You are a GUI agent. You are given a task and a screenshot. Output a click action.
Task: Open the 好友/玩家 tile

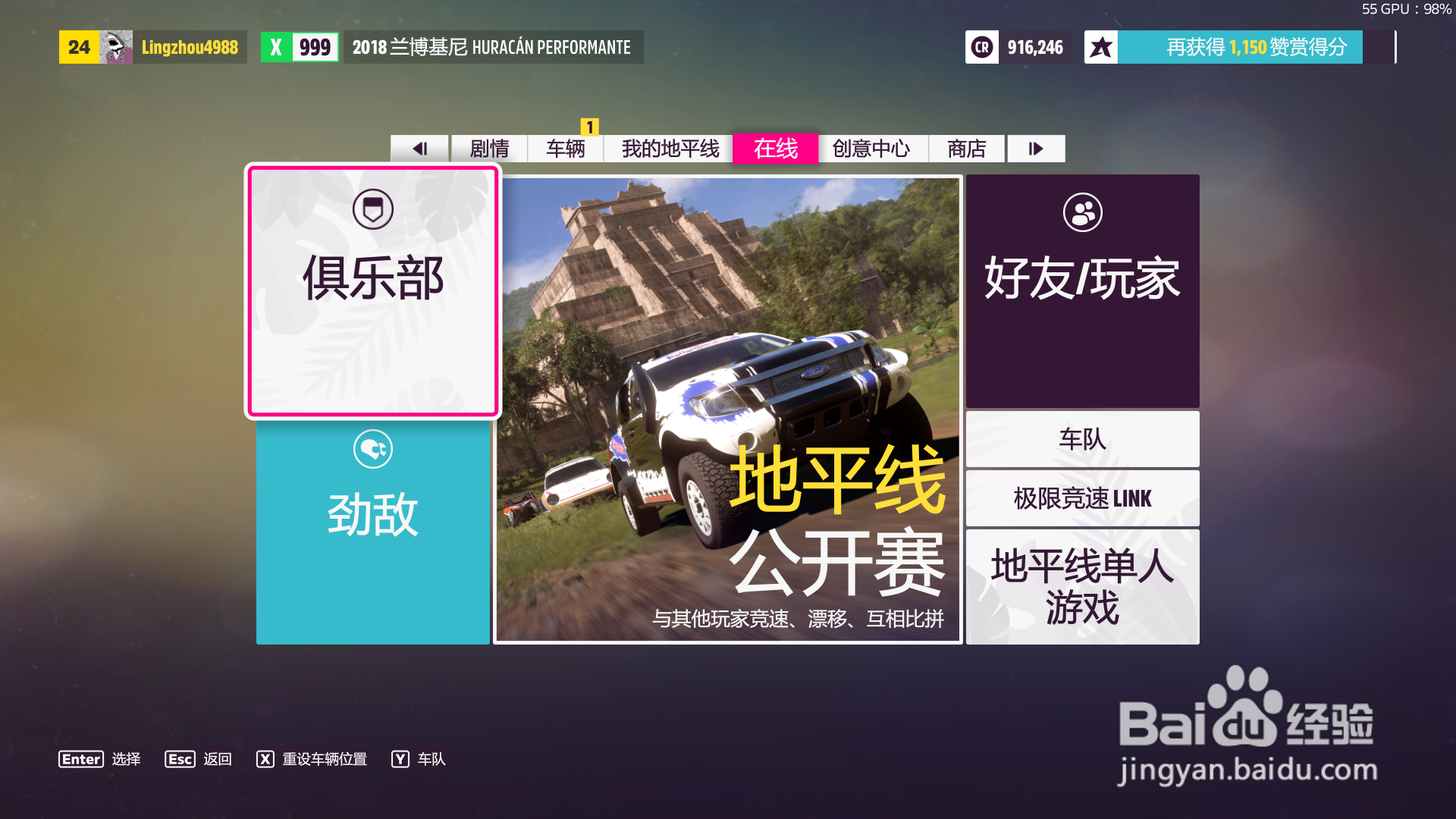click(x=1082, y=291)
